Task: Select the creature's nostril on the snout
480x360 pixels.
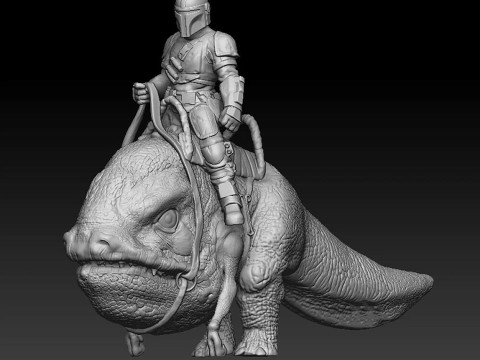Action: click(x=103, y=243)
